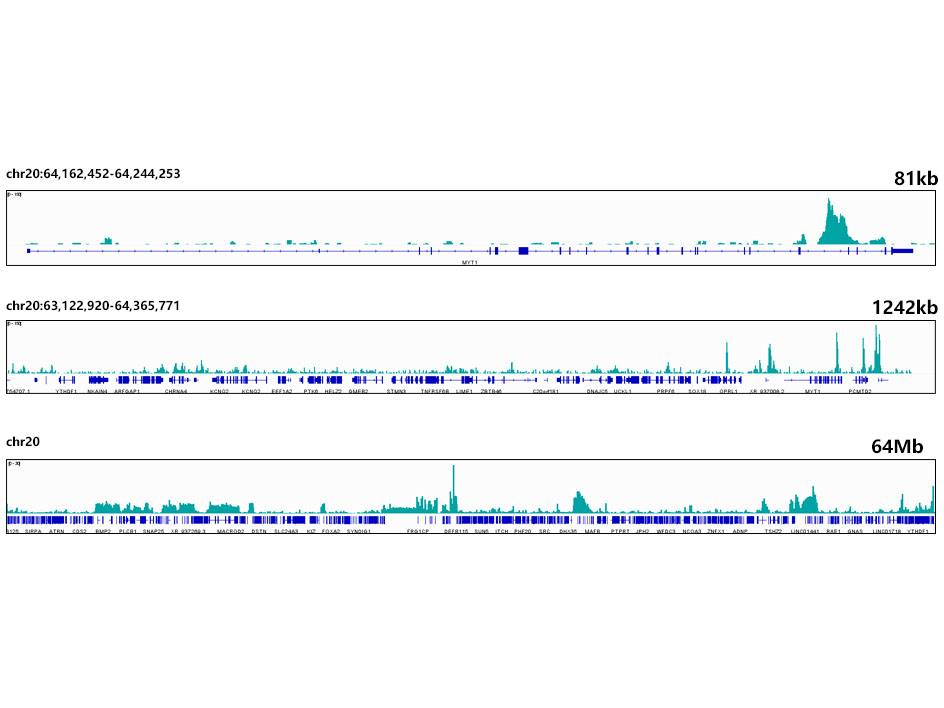Click the SRC gene label in chr20 track
Image resolution: width=944 pixels, height=708 pixels.
coord(545,532)
